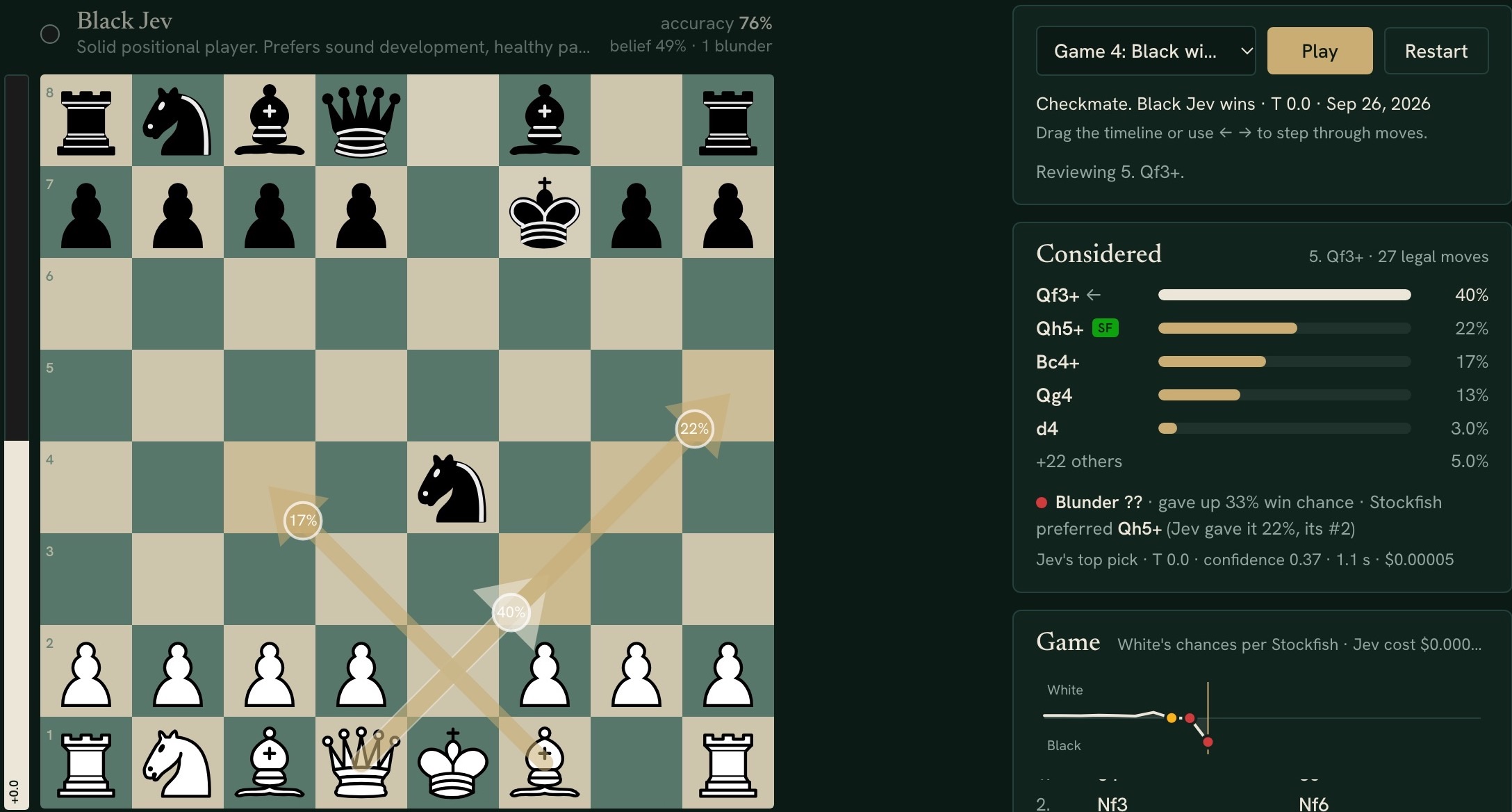
Task: Select the Qh5+ considered move
Action: point(1262,328)
